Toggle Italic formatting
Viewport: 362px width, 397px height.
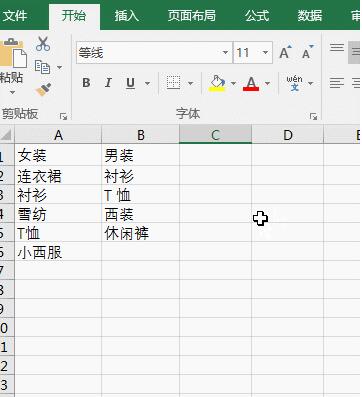point(108,83)
